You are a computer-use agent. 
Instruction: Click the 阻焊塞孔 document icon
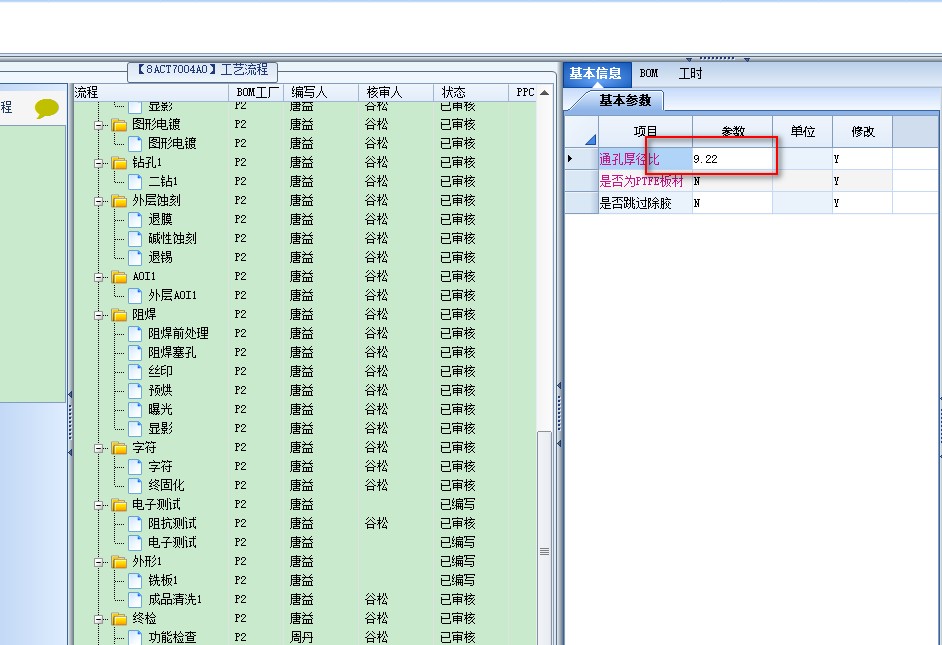pyautogui.click(x=135, y=353)
